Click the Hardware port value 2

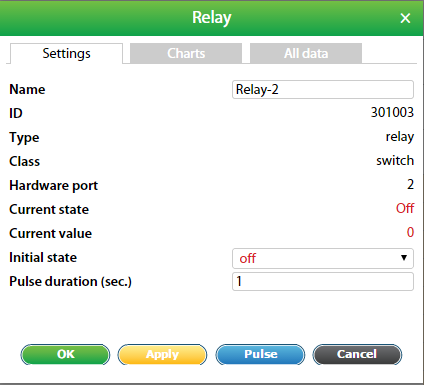tap(410, 184)
